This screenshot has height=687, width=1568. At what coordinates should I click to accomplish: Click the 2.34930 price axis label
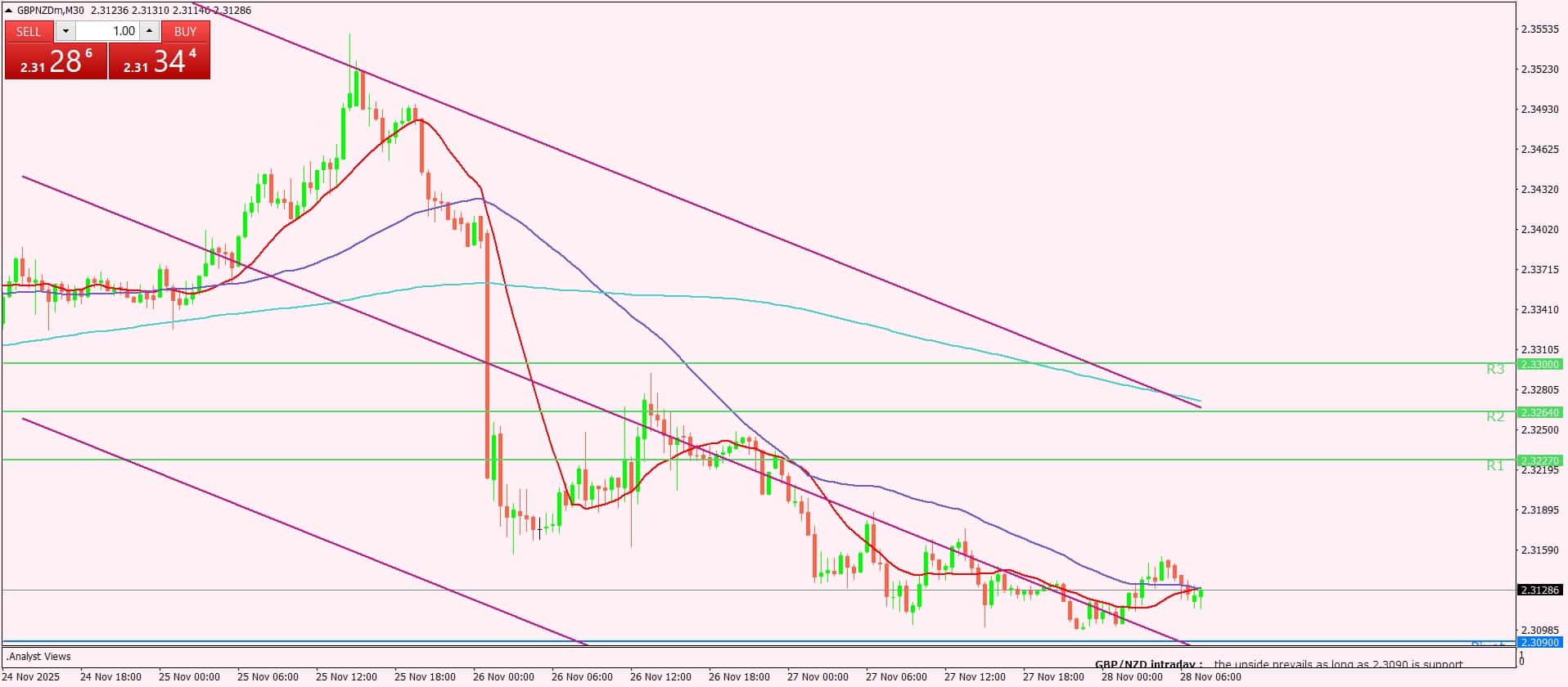pos(1539,110)
